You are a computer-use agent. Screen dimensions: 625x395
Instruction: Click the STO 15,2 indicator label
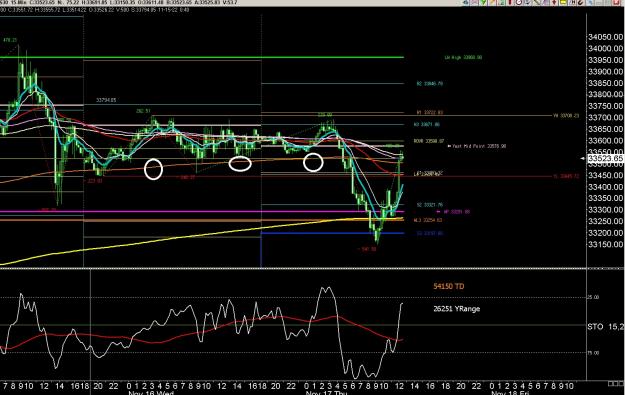605,327
